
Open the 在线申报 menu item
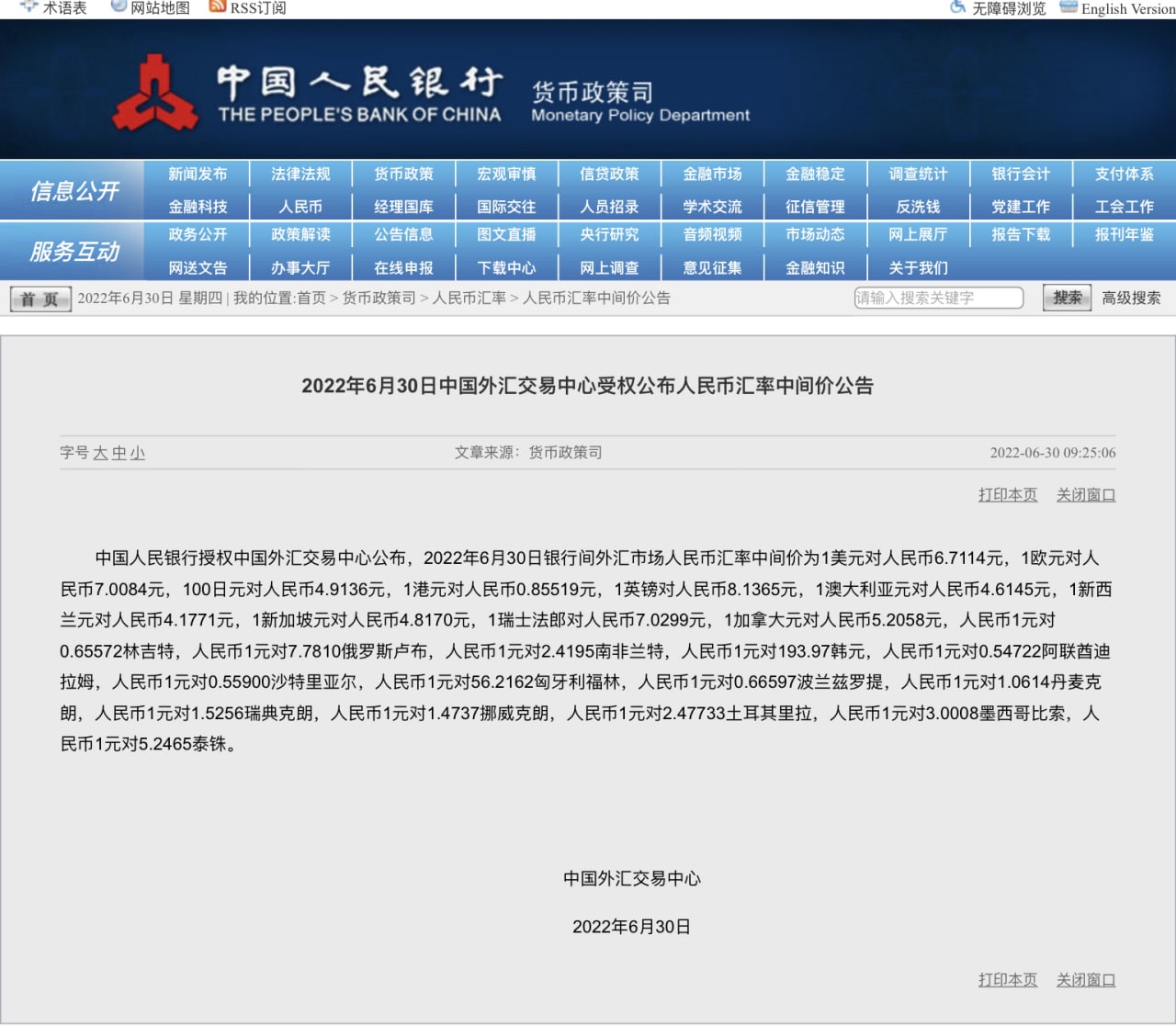[x=403, y=267]
